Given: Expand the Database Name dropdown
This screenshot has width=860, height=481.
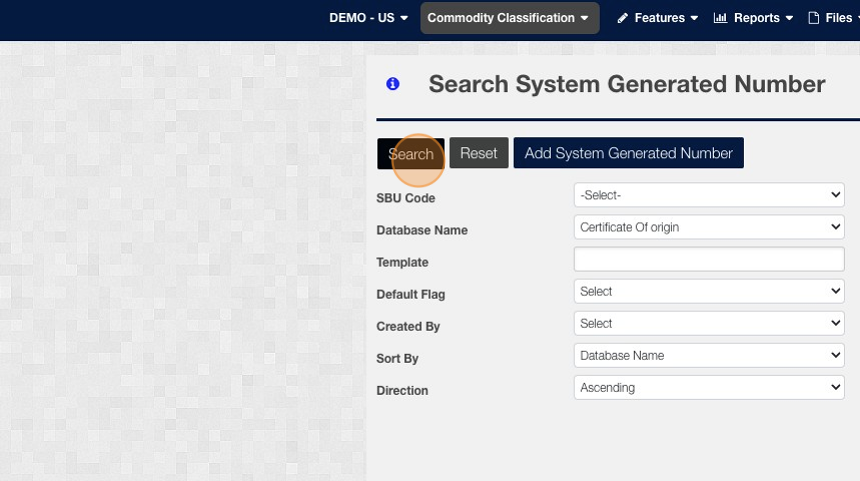Looking at the screenshot, I should 709,227.
